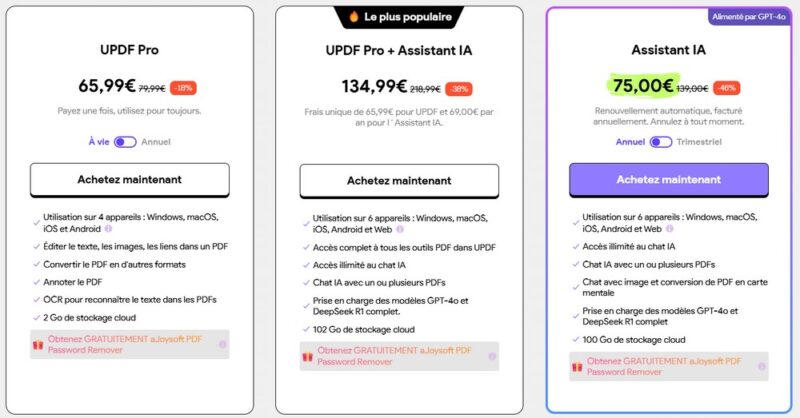Click "Achetez maintenant" for UPDF Pro
The image size is (800, 418).
(130, 180)
